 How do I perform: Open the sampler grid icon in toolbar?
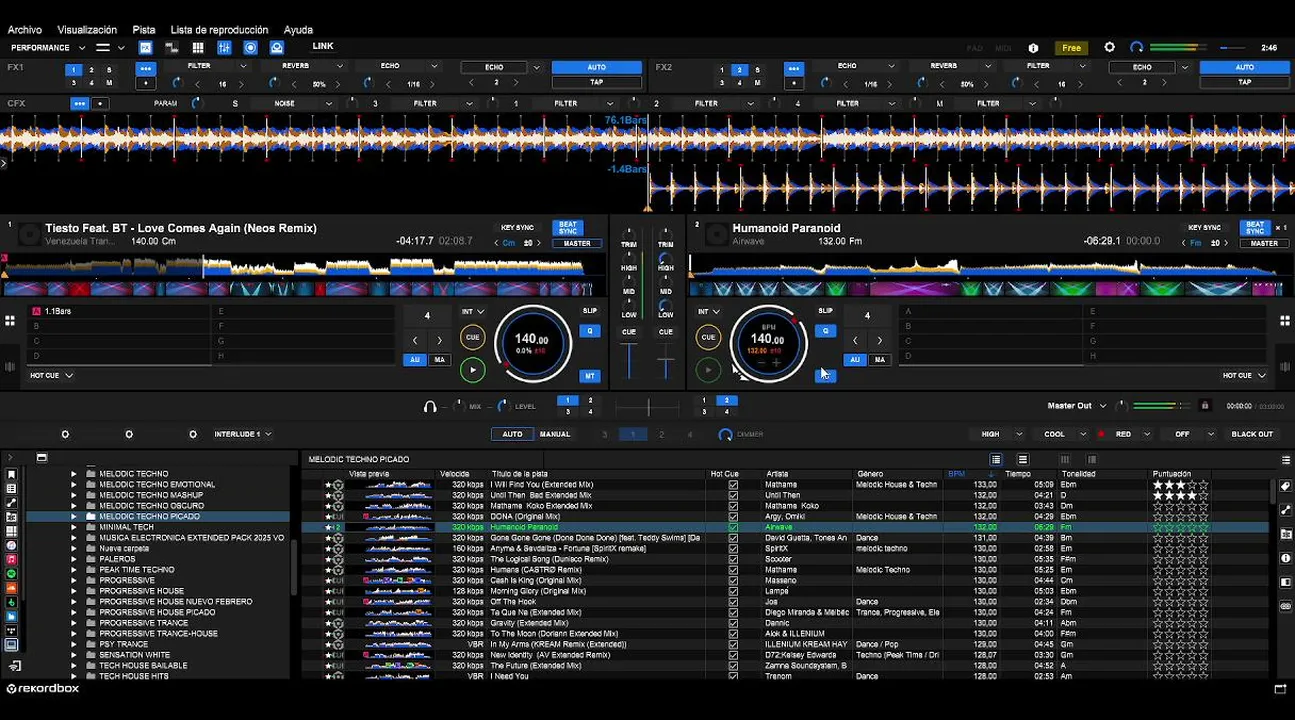click(198, 47)
